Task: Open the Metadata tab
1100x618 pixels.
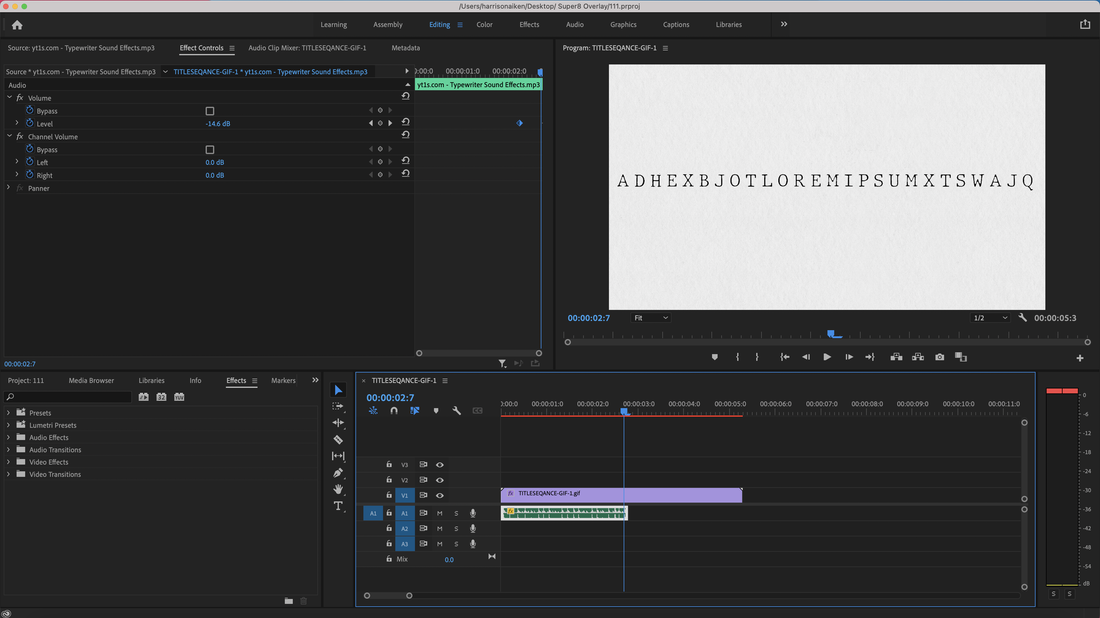Action: tap(405, 48)
